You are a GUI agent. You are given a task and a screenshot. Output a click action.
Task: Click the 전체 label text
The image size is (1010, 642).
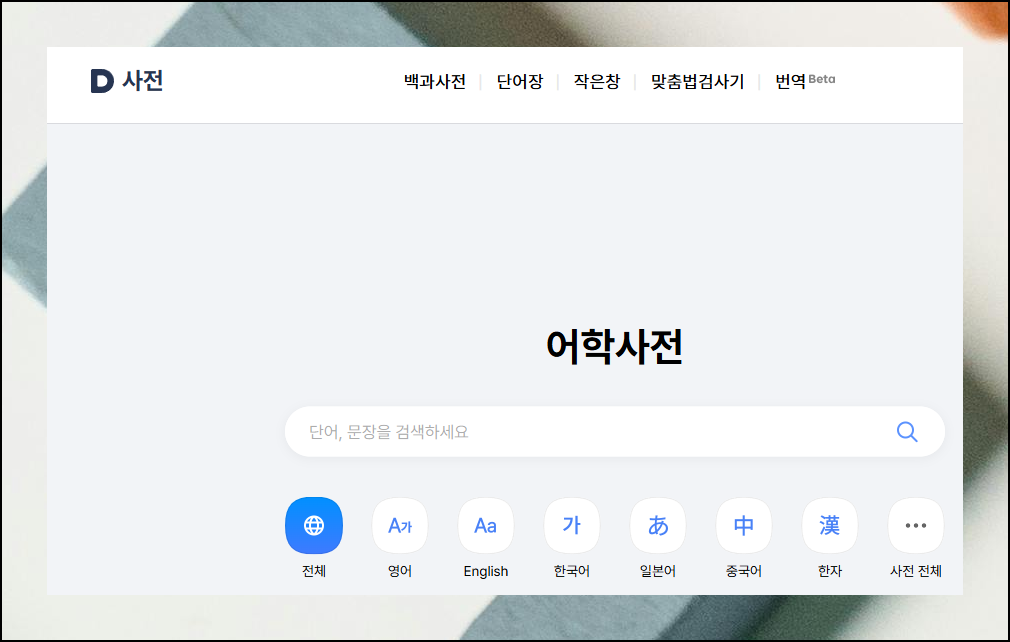[x=314, y=571]
